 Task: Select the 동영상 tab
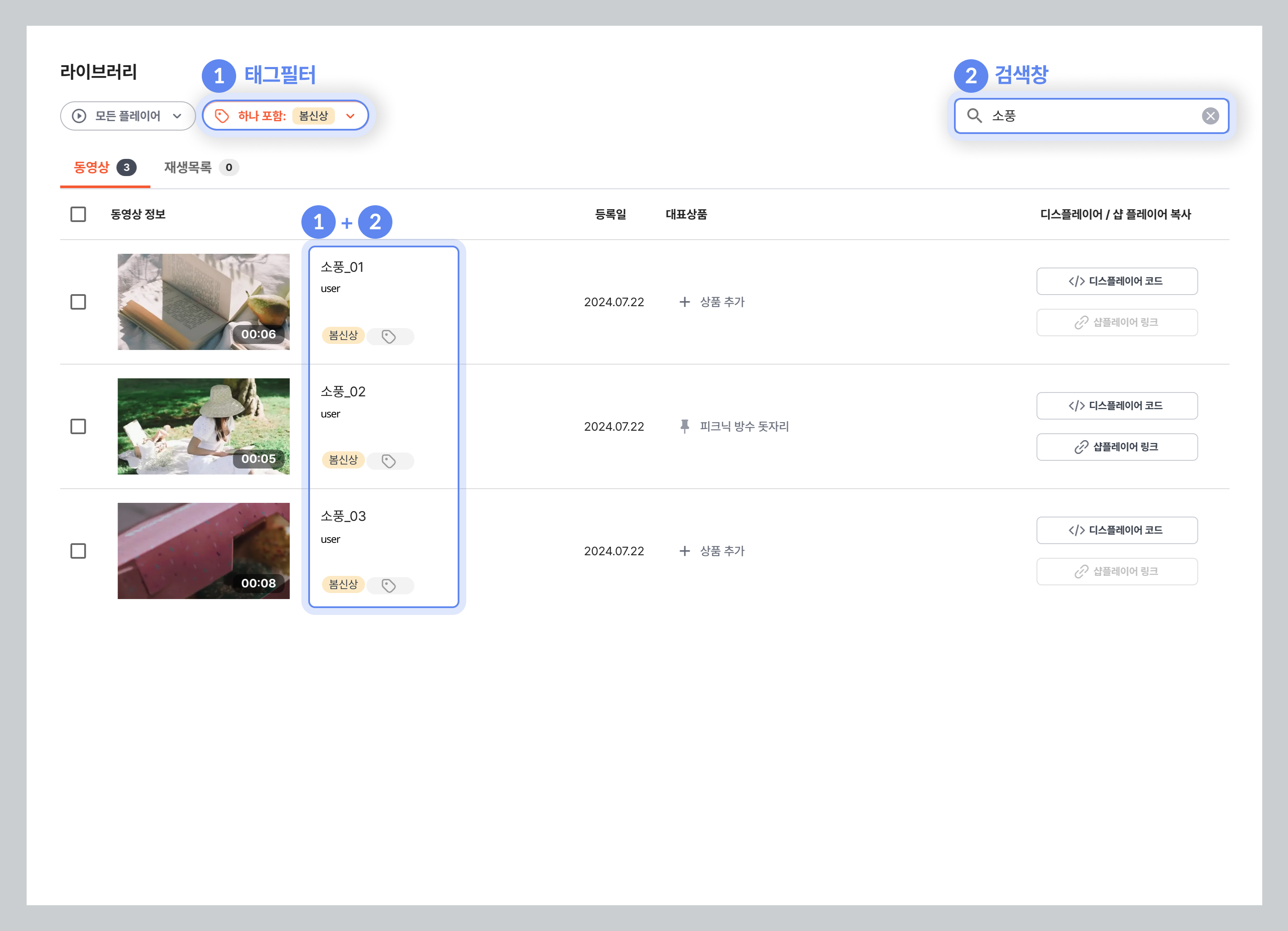[x=105, y=167]
